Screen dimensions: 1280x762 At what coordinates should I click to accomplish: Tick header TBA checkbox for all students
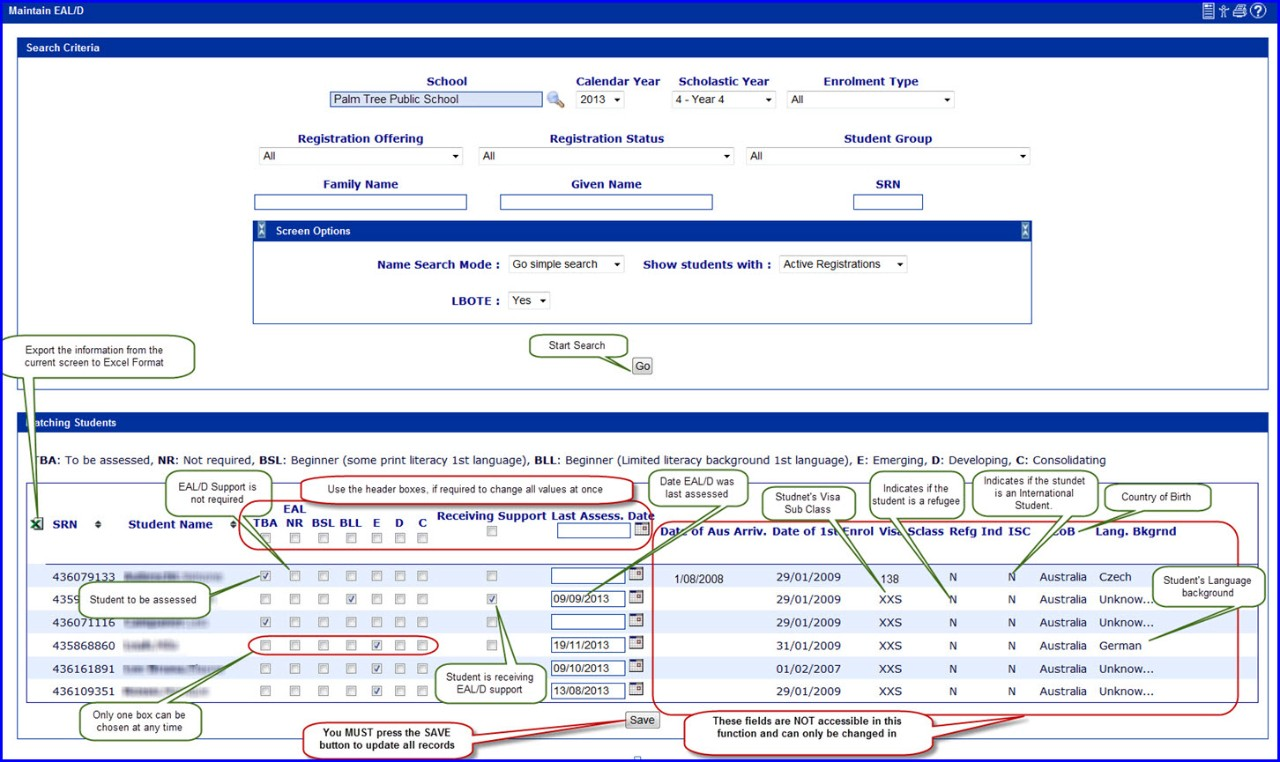265,538
